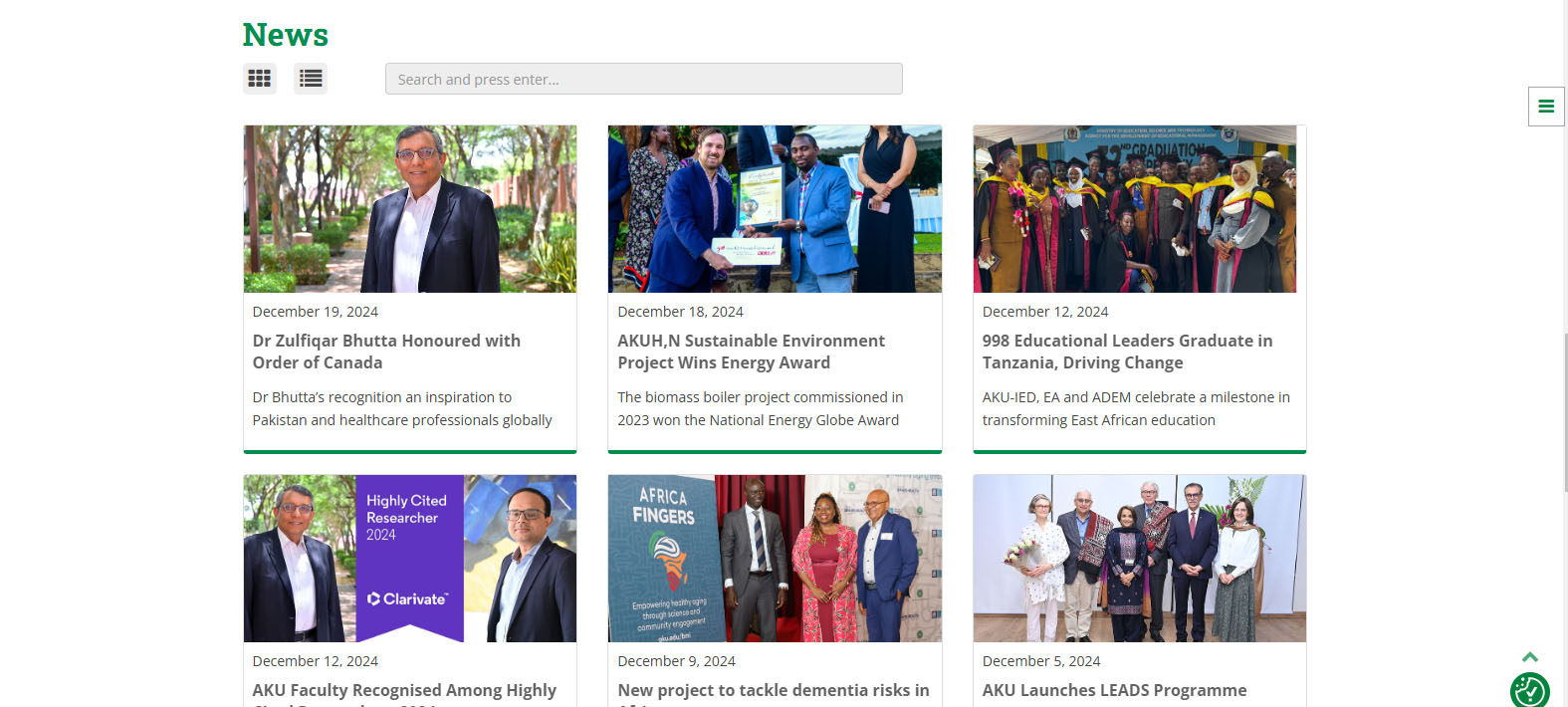Open AKU Launches LEADS Programme article
Image resolution: width=1568 pixels, height=707 pixels.
(1114, 690)
